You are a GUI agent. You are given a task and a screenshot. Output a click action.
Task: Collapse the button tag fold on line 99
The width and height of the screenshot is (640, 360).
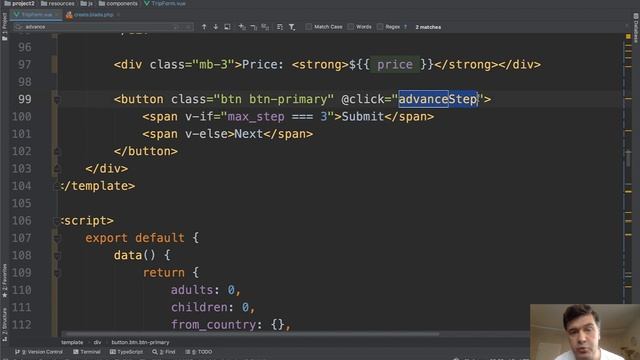[x=57, y=100]
